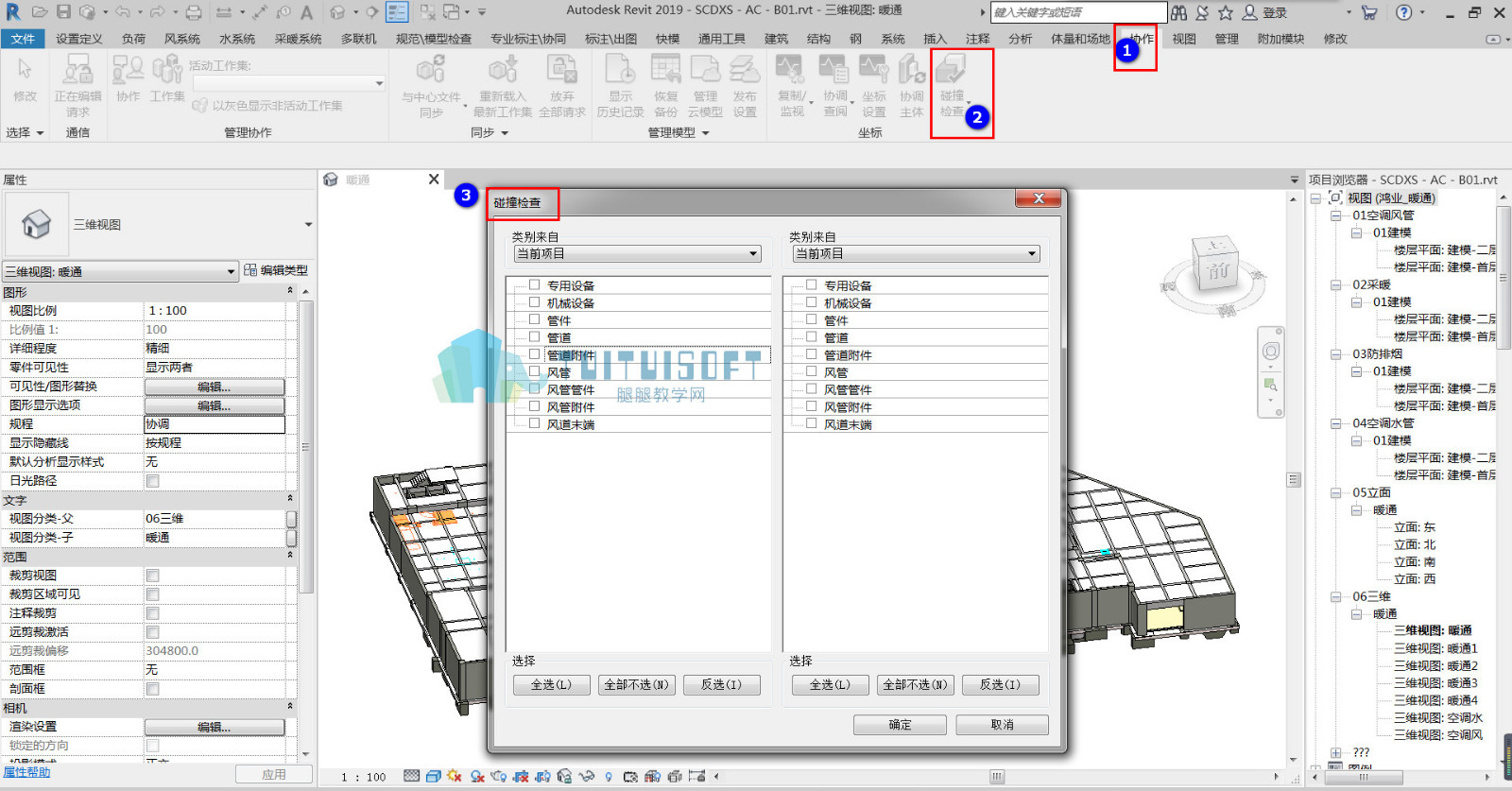The image size is (1512, 791).
Task: Click the Help question mark icon
Action: [1403, 12]
